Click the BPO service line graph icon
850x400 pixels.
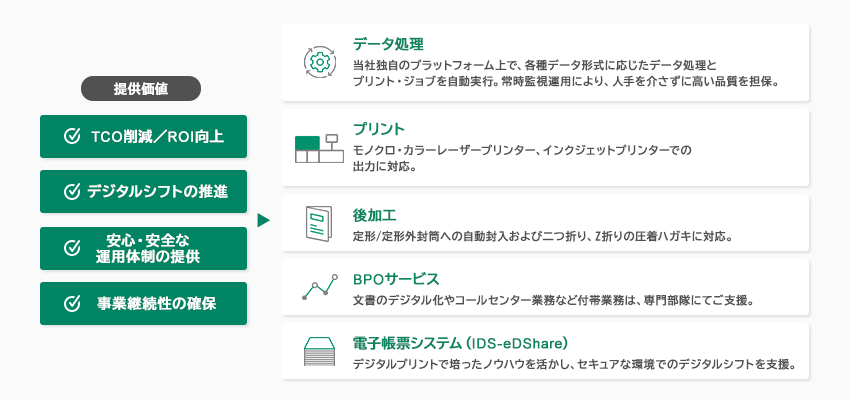(x=319, y=289)
